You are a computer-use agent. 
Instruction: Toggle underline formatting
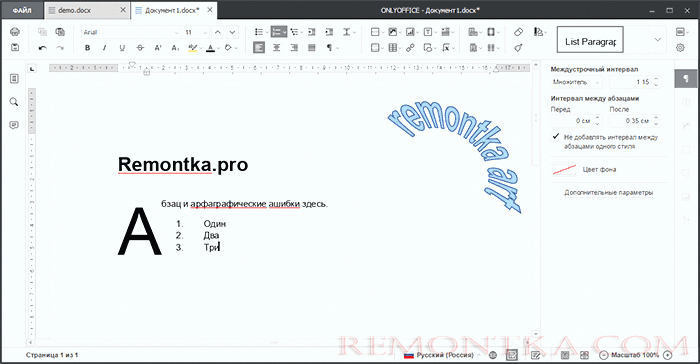[122, 48]
